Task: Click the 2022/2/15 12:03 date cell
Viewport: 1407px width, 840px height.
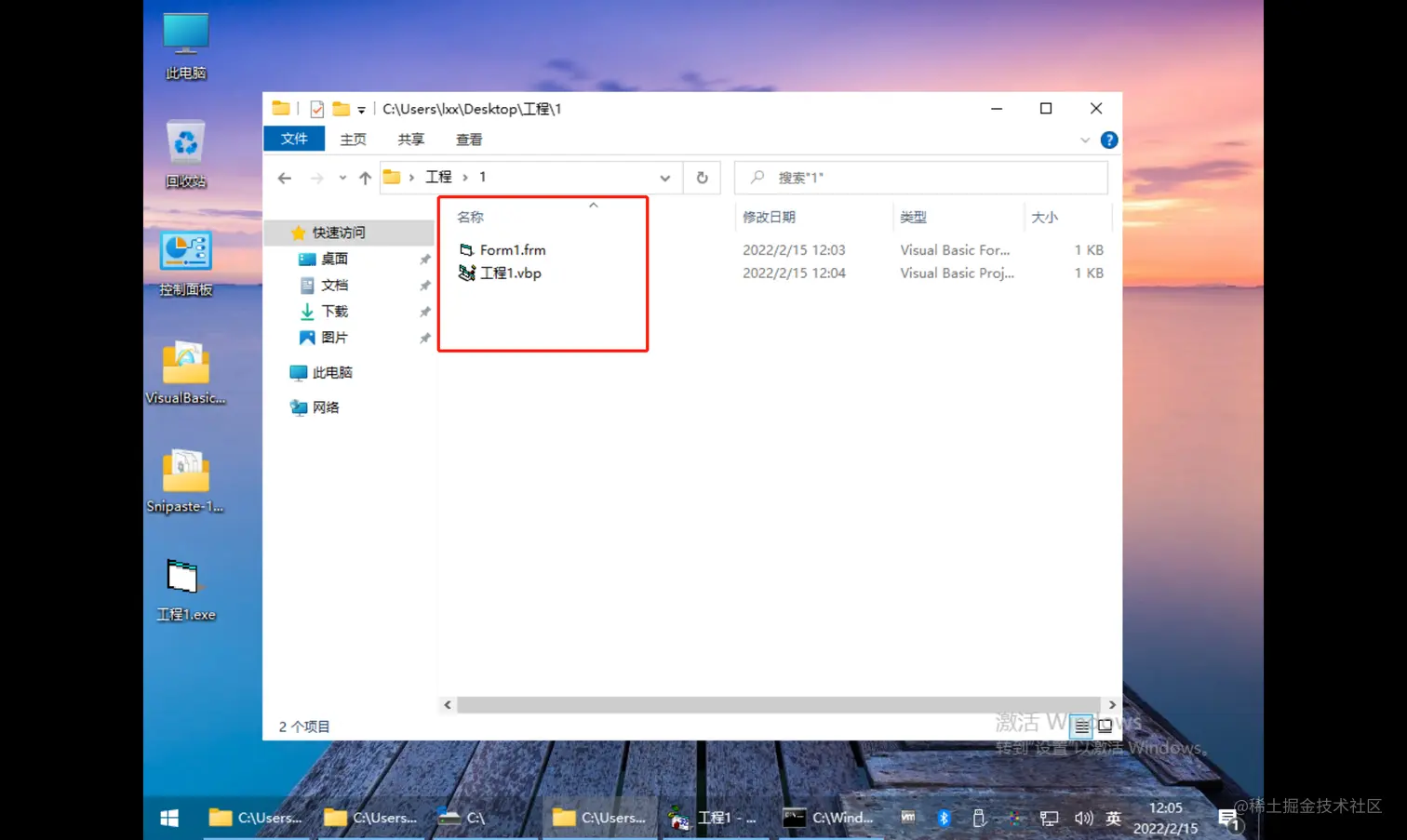Action: pos(794,250)
